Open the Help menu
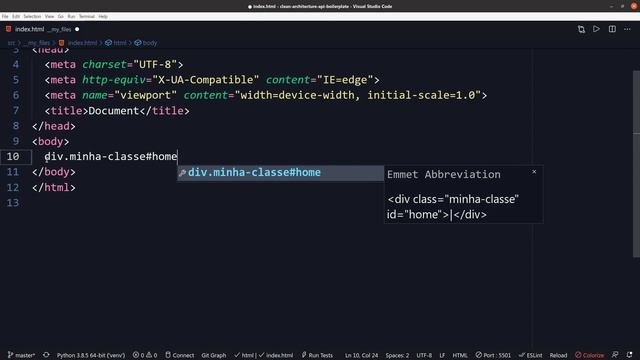The image size is (640, 360). (103, 16)
